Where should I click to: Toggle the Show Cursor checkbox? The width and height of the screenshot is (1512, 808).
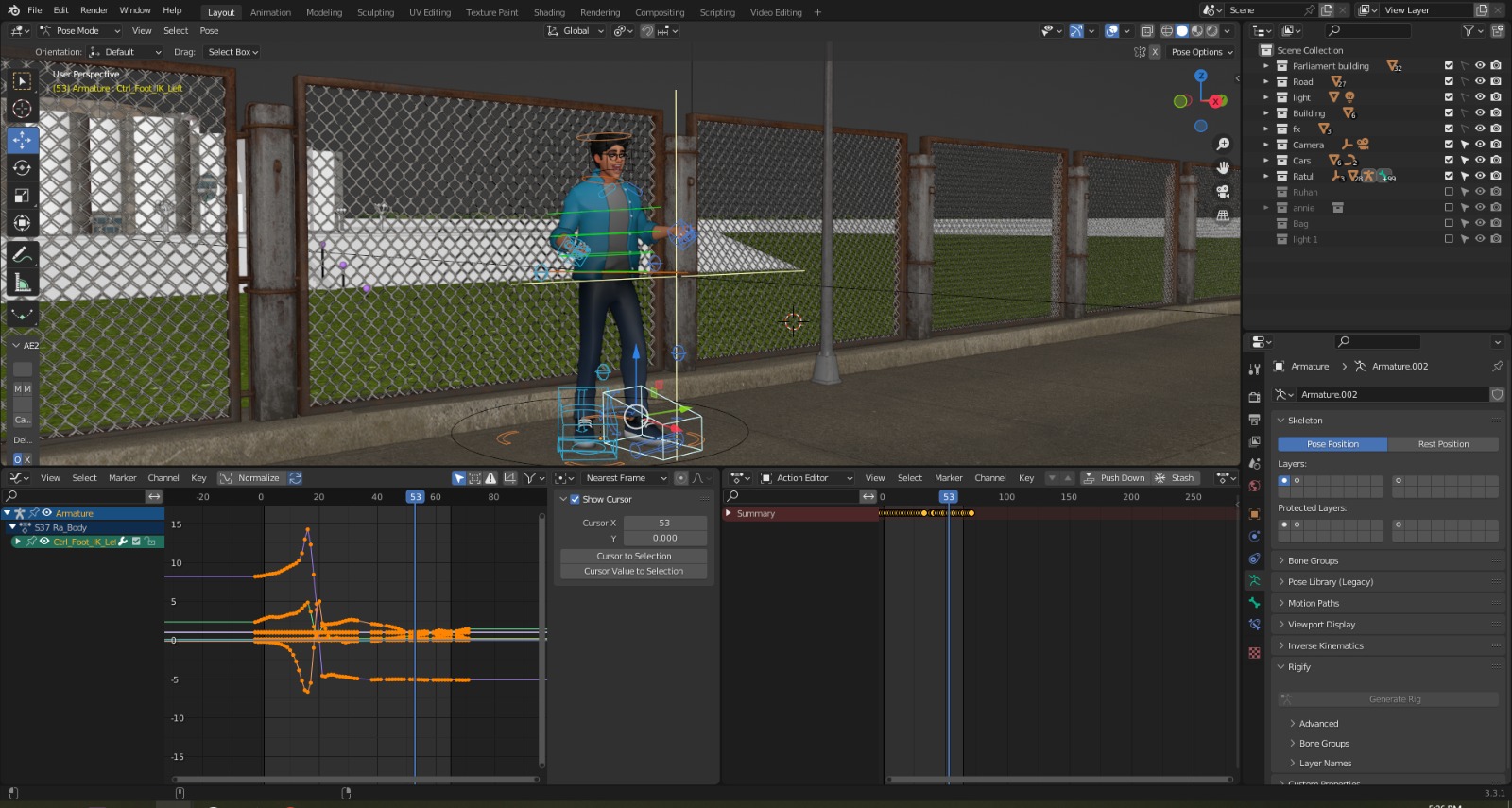click(575, 499)
